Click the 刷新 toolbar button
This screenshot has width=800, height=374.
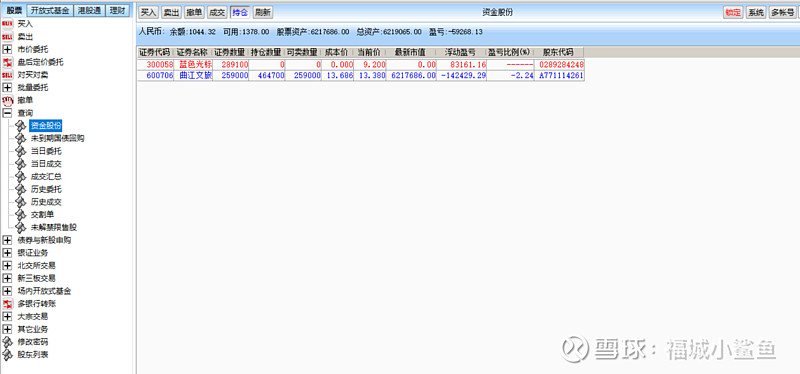point(263,12)
